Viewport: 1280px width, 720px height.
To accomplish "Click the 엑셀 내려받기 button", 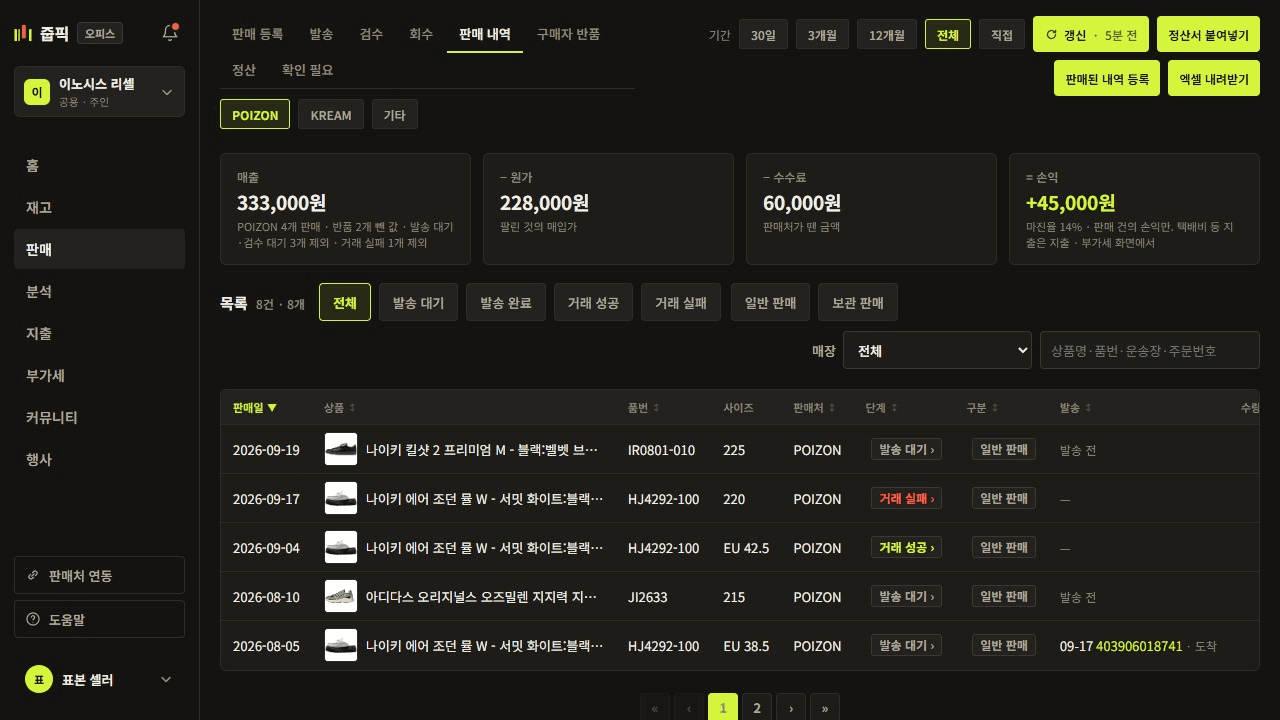I will (1214, 78).
